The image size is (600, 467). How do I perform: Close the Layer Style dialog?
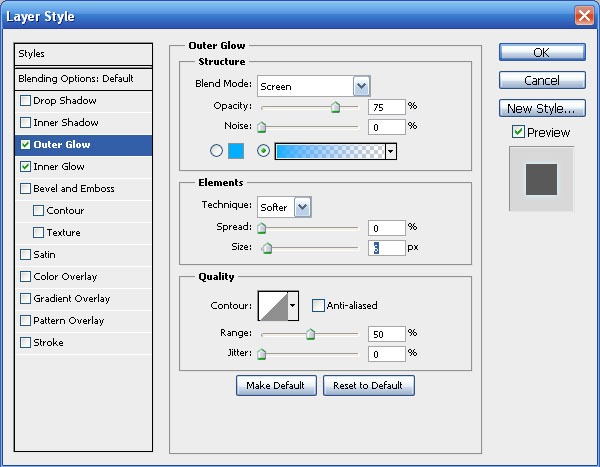584,15
